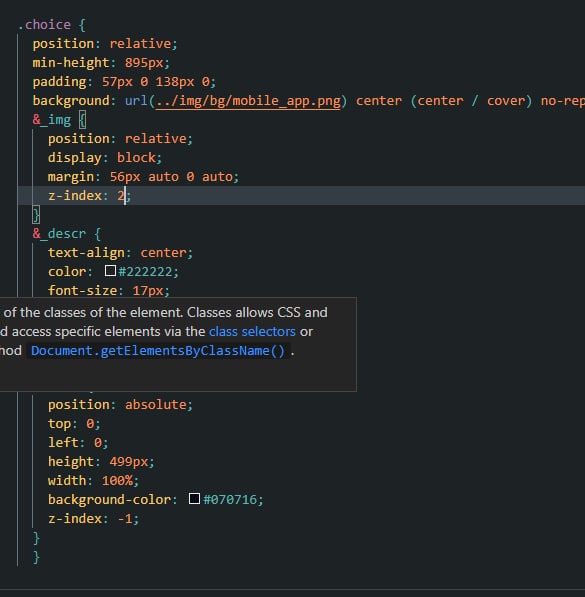Click the .choice selector text

45,25
